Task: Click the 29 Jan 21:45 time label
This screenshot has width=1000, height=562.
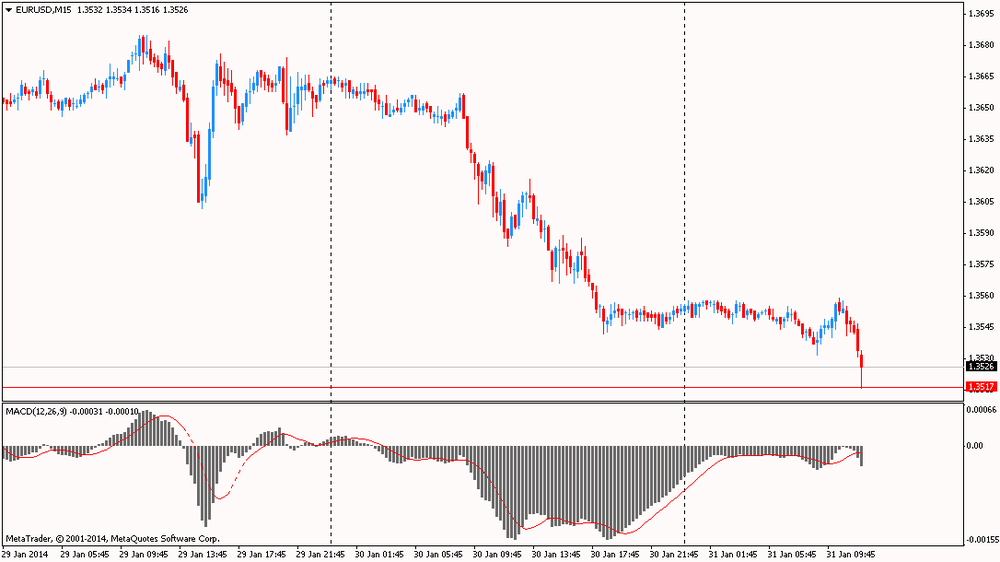Action: tap(319, 554)
